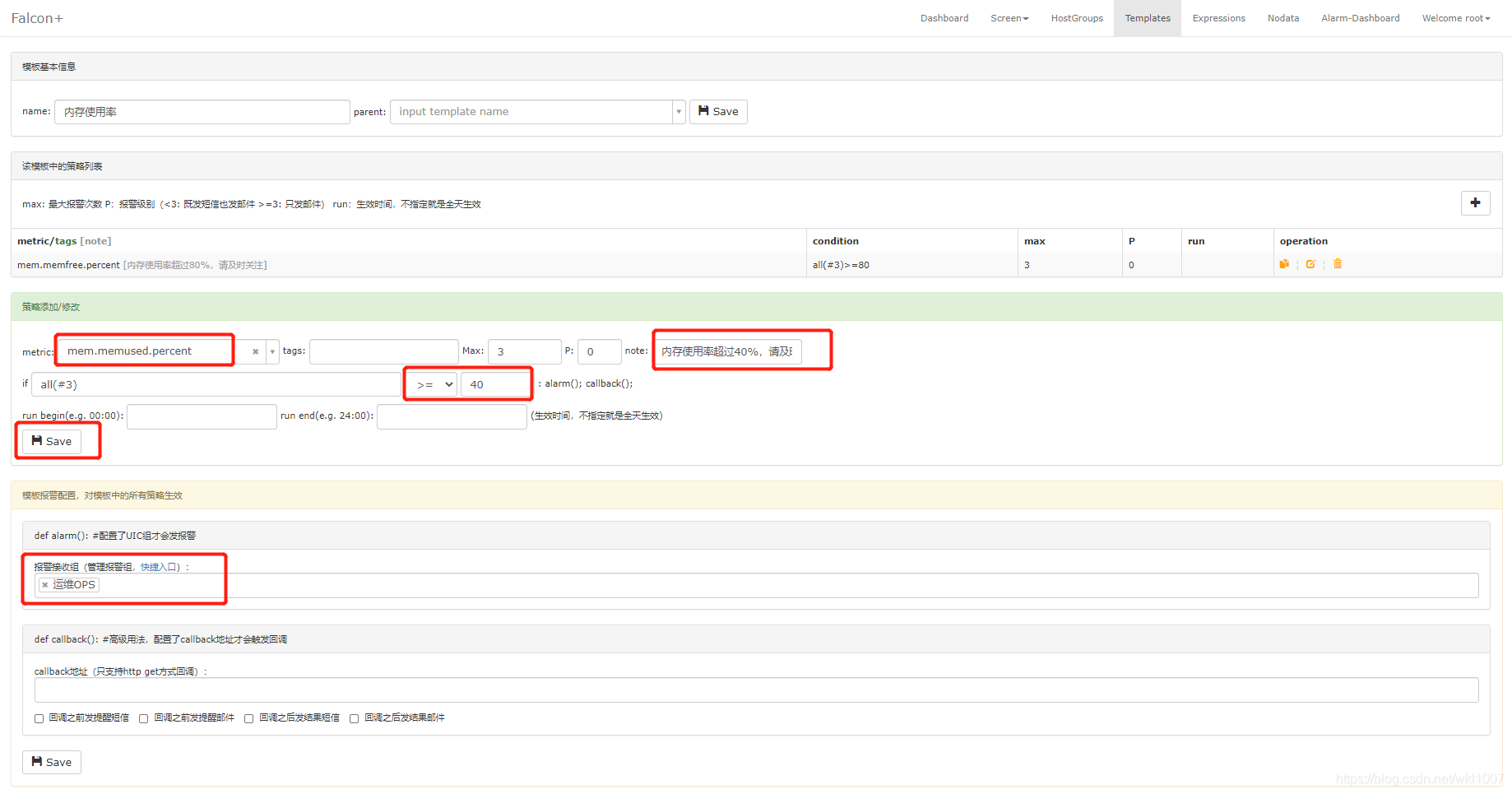The height and width of the screenshot is (794, 1512).
Task: Click the alarm receiver group input area
Action: 757,585
